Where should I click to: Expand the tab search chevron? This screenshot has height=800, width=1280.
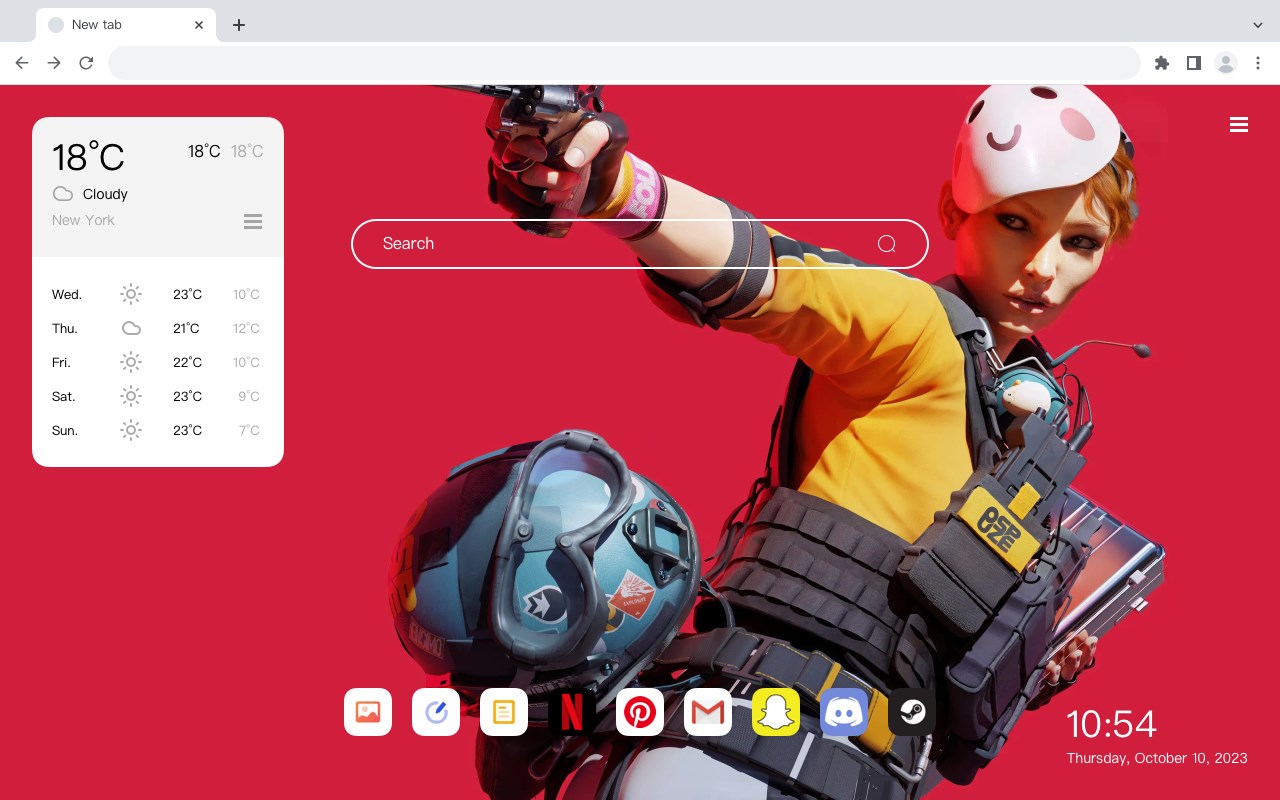[x=1258, y=25]
